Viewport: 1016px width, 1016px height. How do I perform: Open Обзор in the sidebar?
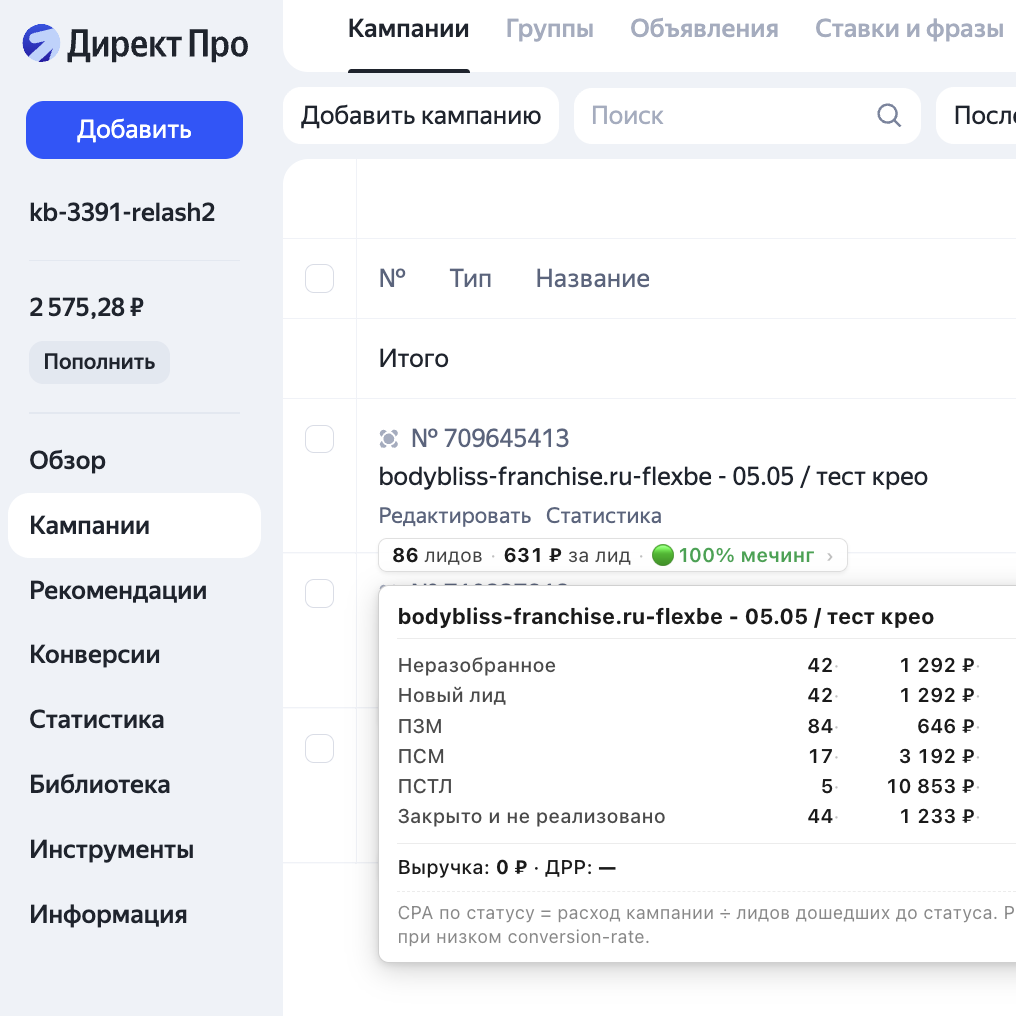click(x=67, y=461)
